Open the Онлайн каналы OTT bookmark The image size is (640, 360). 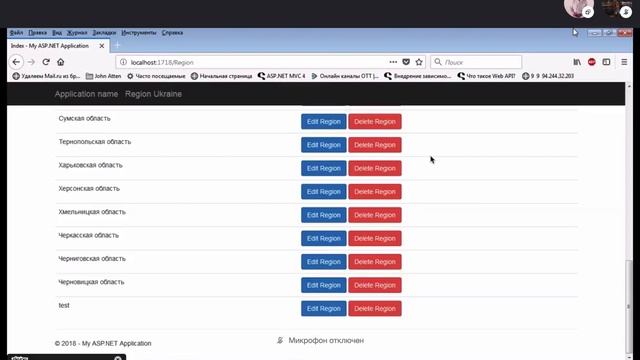[x=345, y=76]
